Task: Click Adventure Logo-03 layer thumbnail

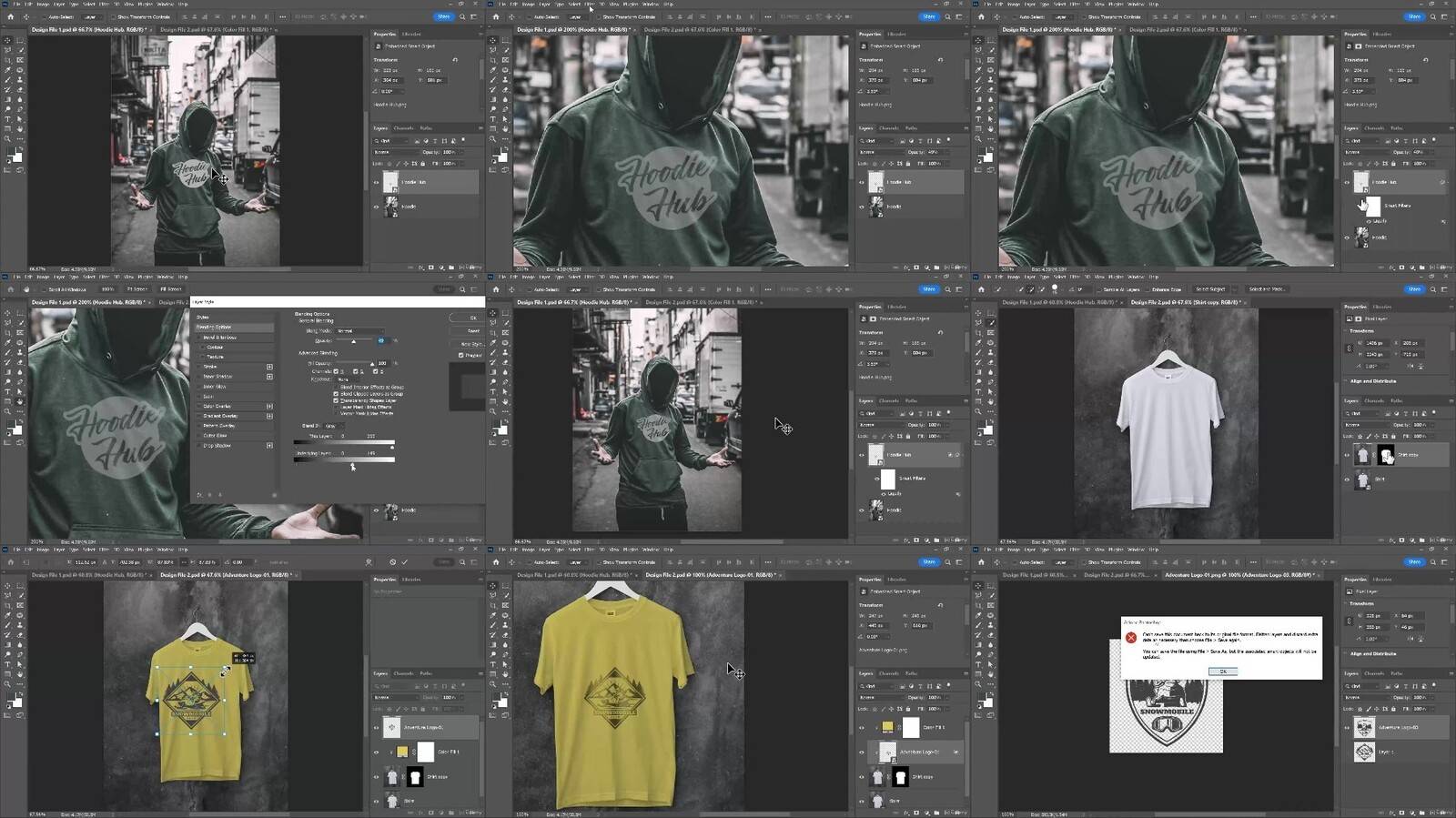Action: [1364, 727]
